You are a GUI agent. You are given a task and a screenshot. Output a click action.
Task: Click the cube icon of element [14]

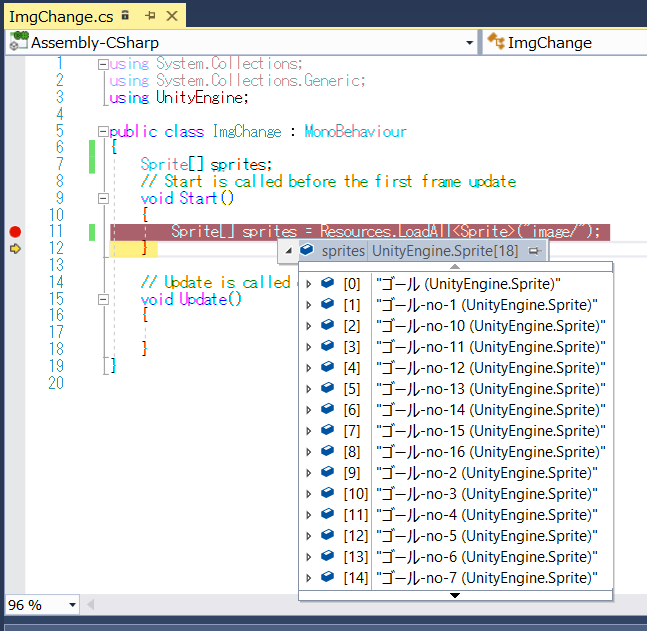(328, 576)
